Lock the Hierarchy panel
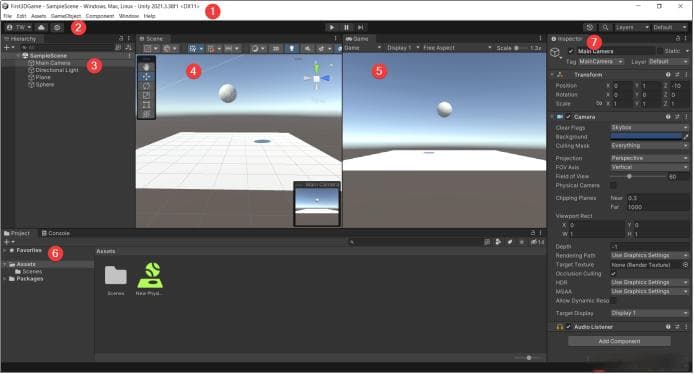This screenshot has width=694, height=374. [121, 39]
